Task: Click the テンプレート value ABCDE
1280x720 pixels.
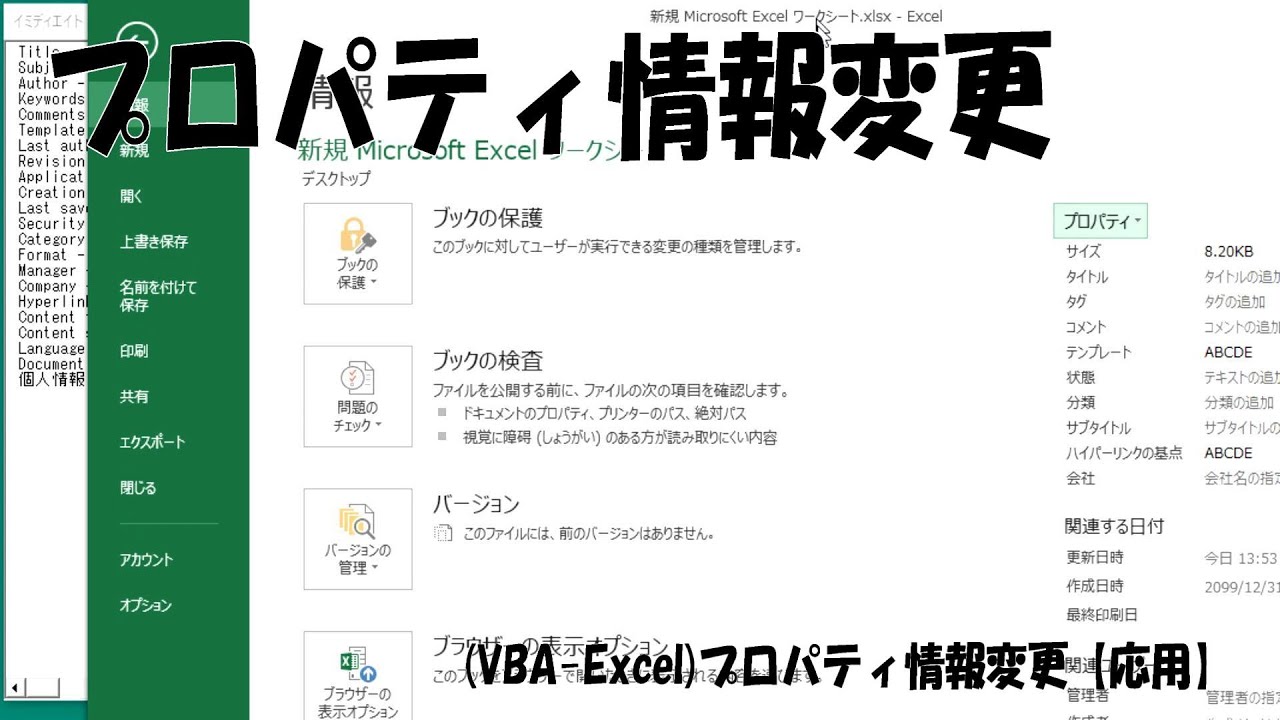Action: pyautogui.click(x=1228, y=352)
